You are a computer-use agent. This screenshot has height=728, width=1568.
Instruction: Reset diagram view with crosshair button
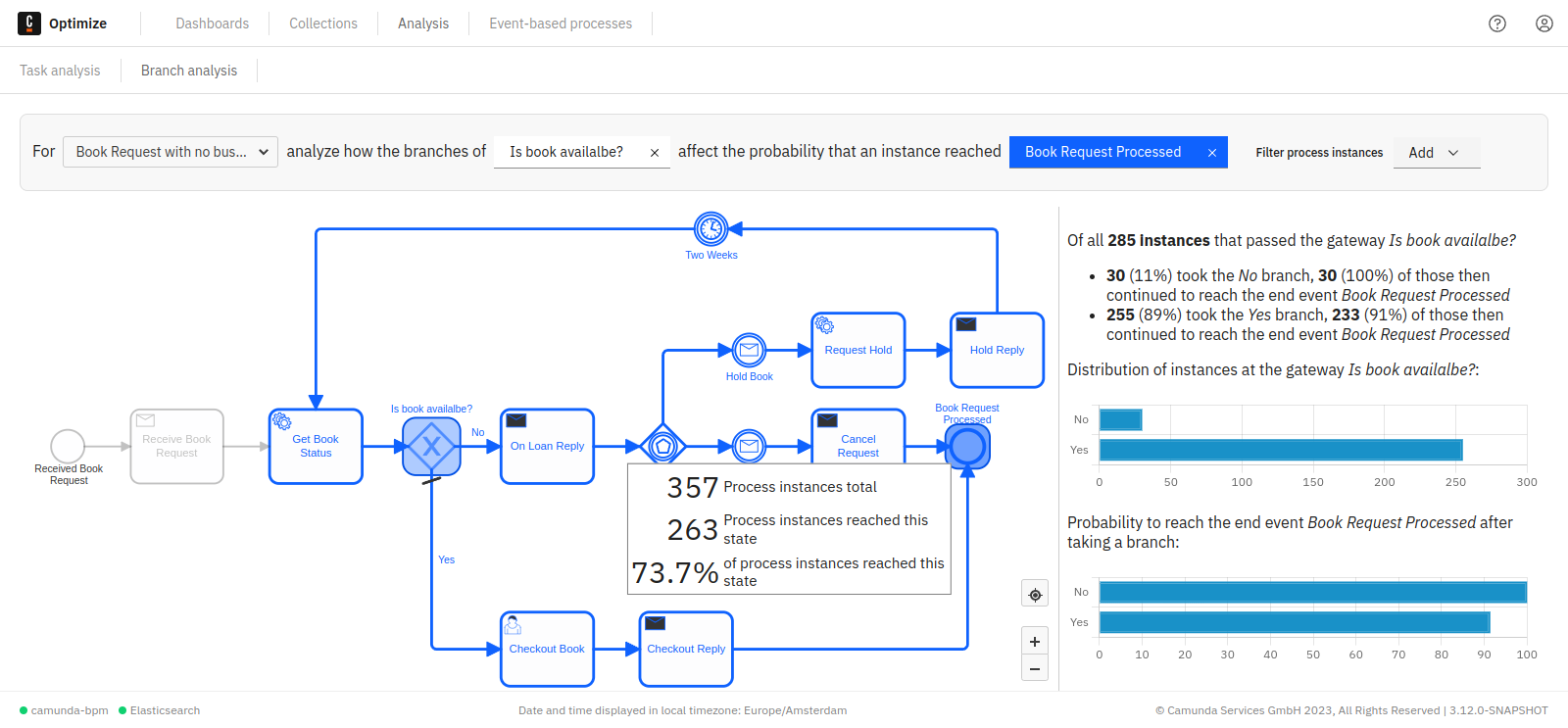pyautogui.click(x=1035, y=595)
